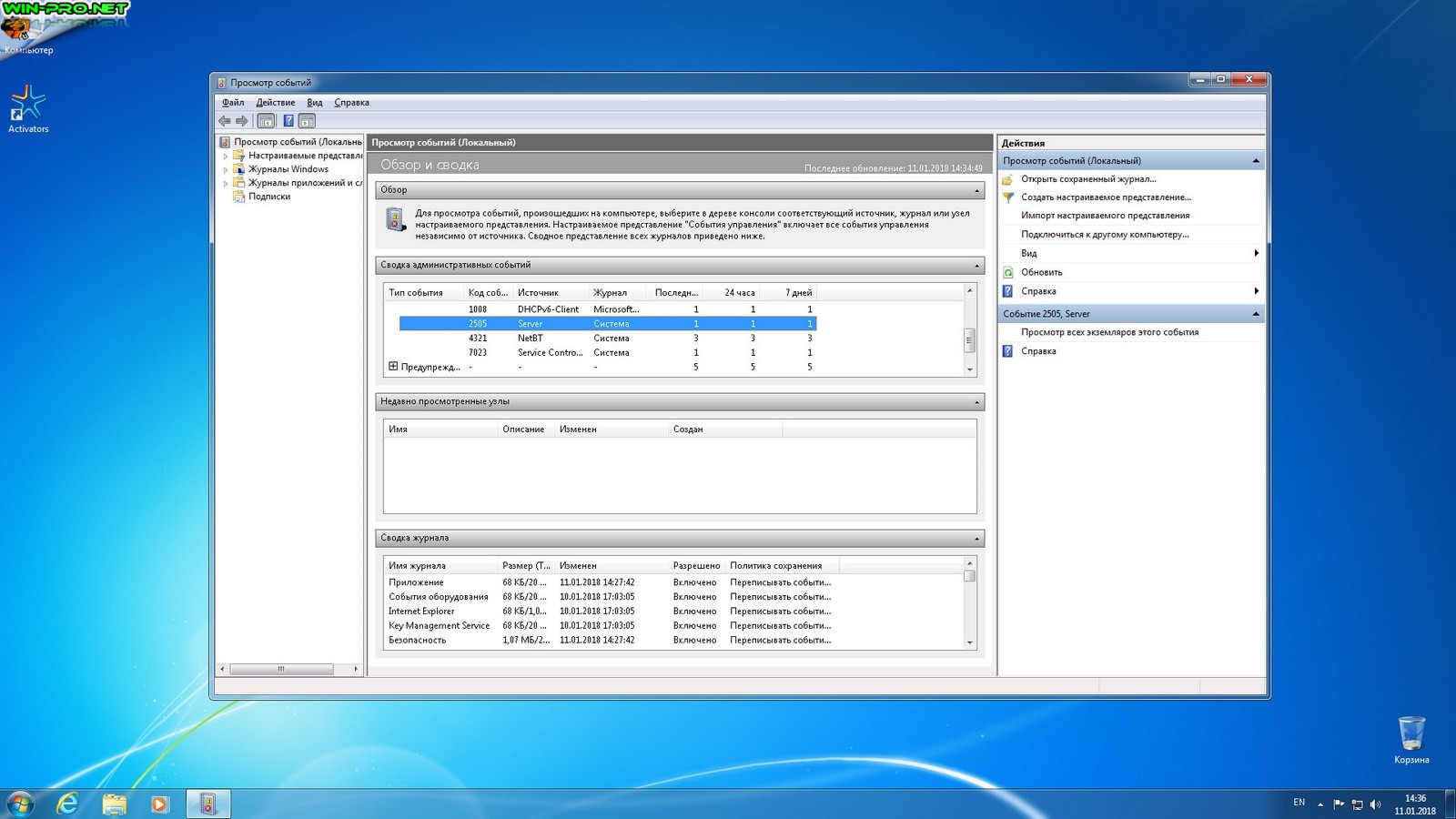The width and height of the screenshot is (1456, 819).
Task: Click the Back arrow toolbar icon
Action: tap(225, 121)
